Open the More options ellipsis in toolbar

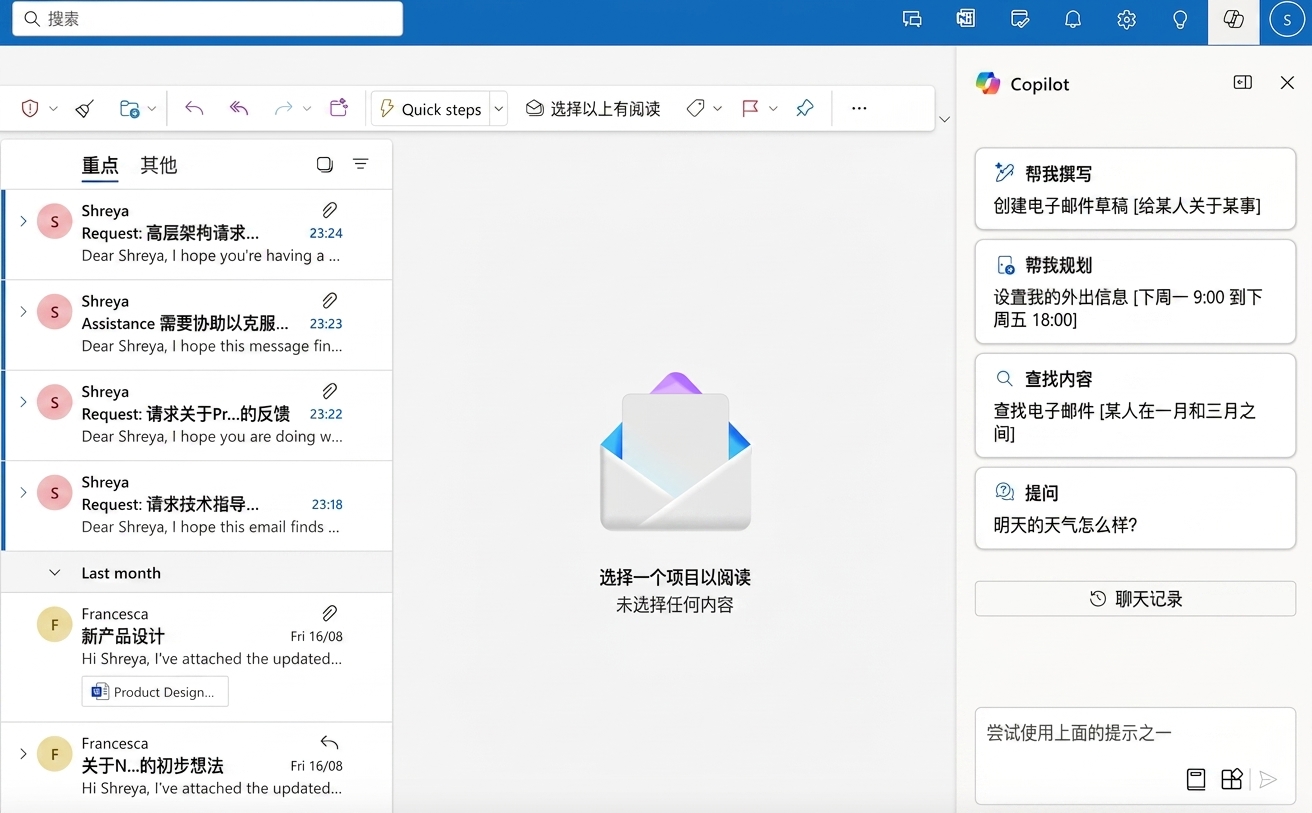pos(859,108)
